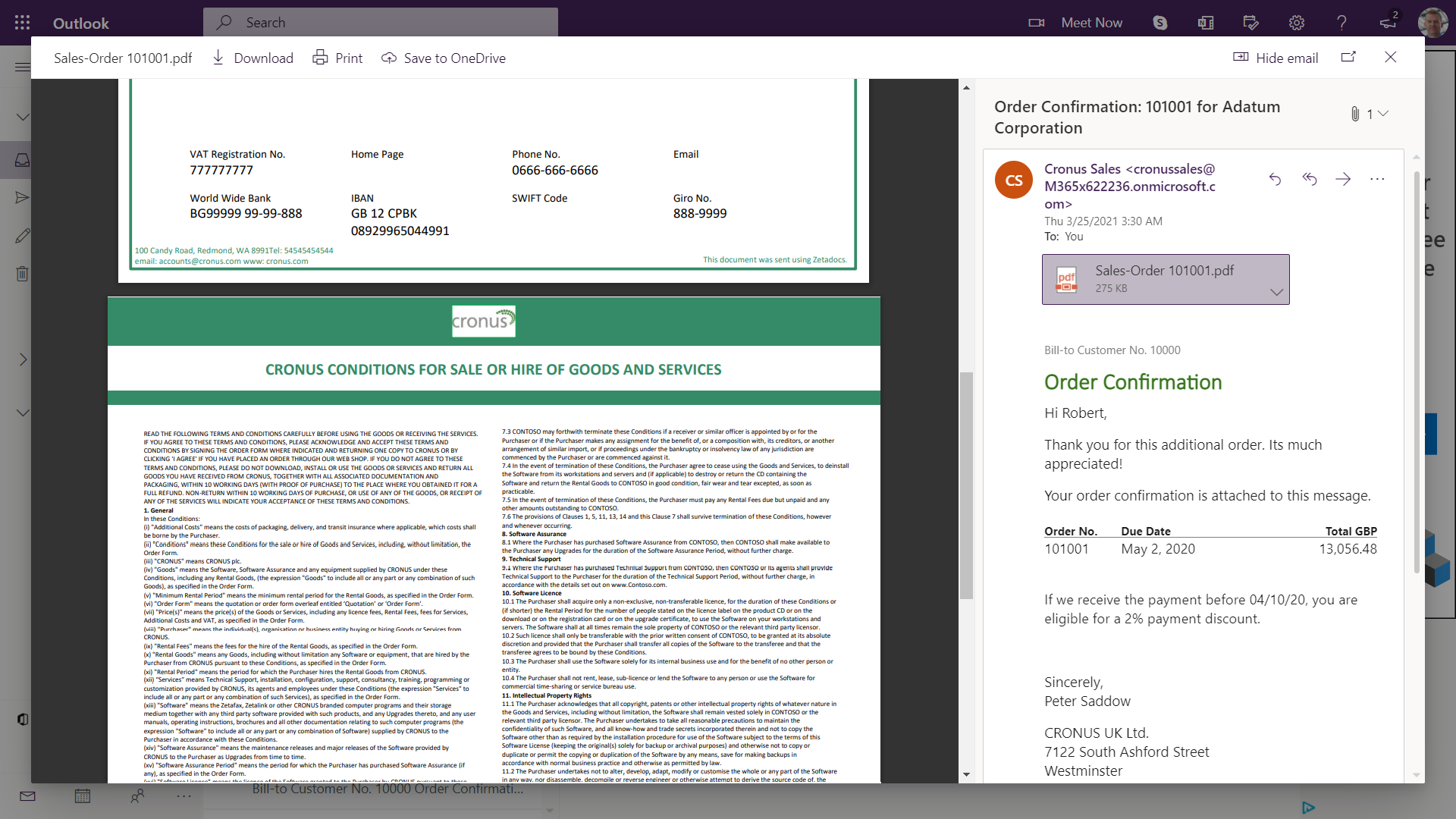Start a Meet Now call

[x=1075, y=23]
